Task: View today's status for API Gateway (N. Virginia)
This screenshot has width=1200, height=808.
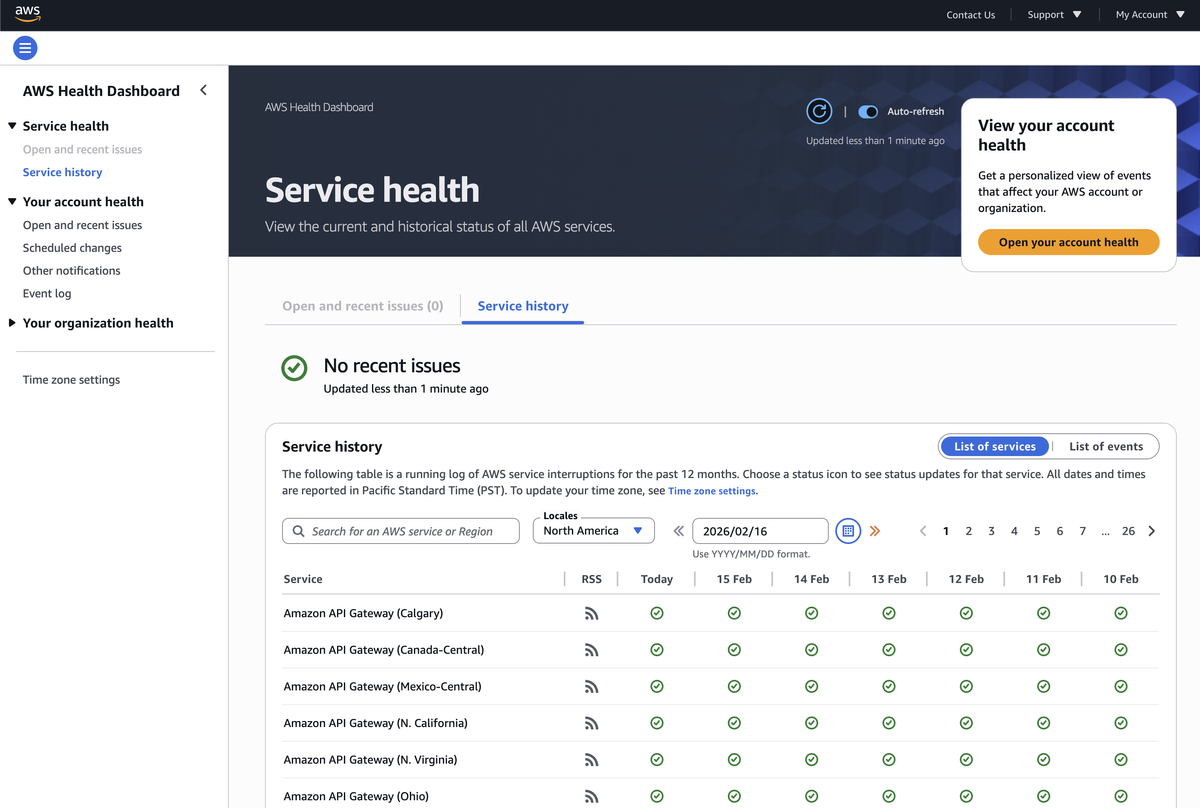Action: click(x=657, y=760)
